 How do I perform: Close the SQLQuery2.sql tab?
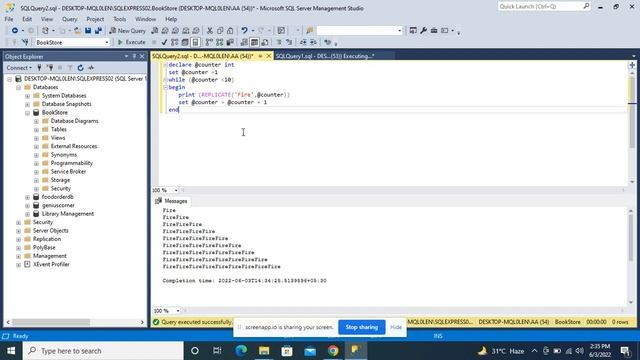coord(269,56)
